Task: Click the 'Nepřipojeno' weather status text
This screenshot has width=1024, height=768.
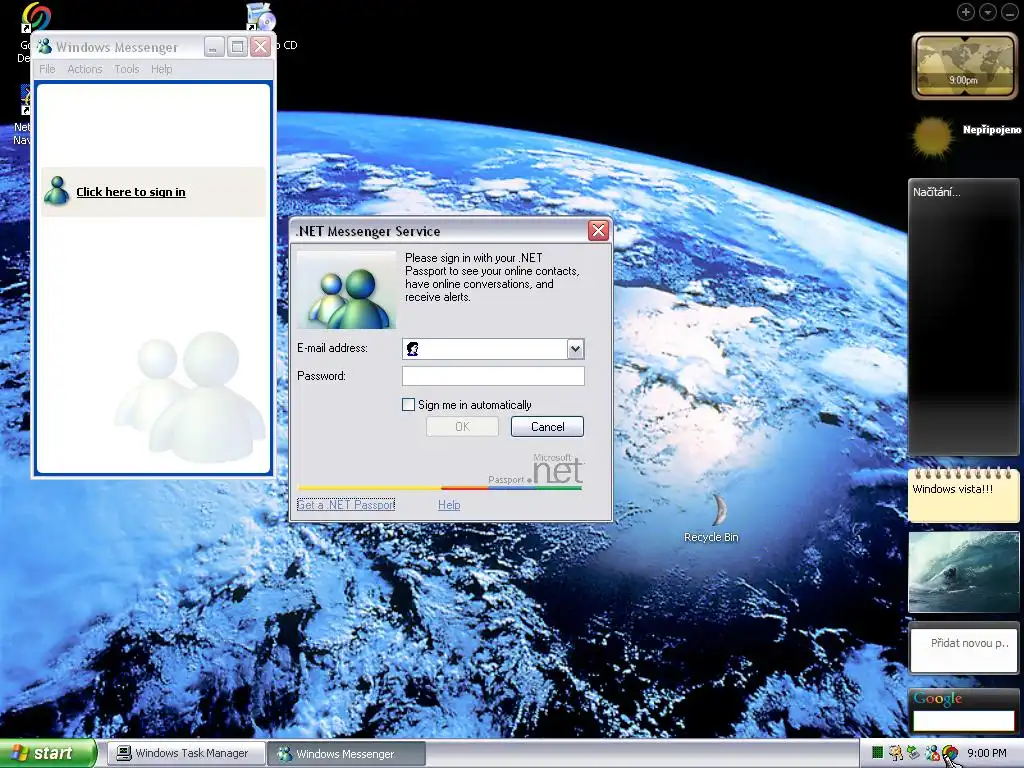Action: (992, 130)
